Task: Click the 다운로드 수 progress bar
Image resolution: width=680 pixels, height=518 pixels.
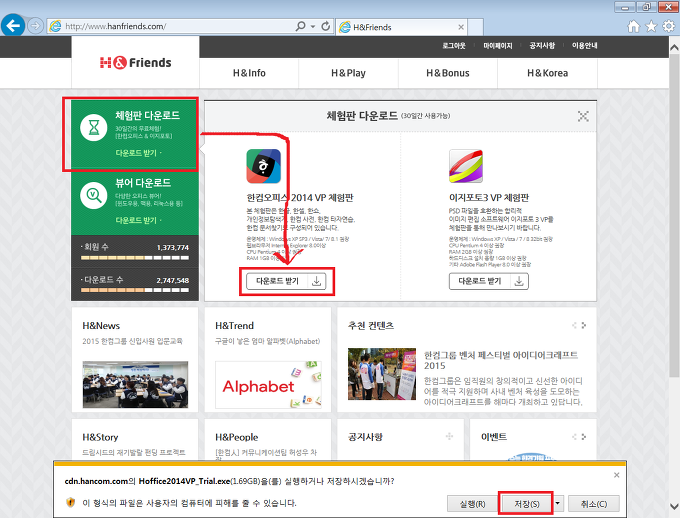Action: click(135, 290)
